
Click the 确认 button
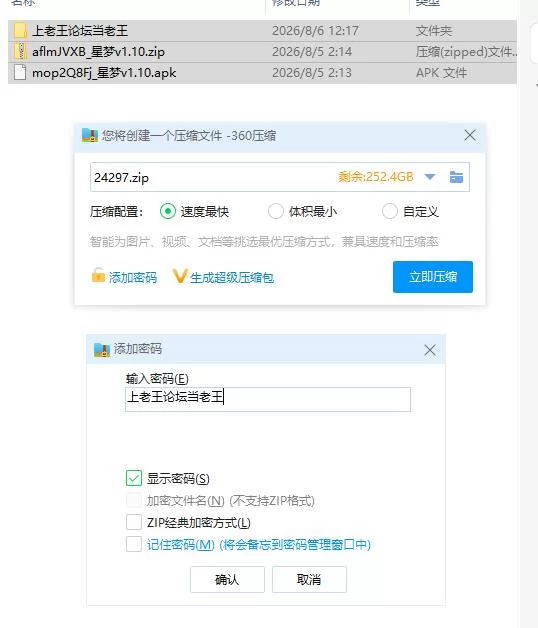[x=227, y=579]
